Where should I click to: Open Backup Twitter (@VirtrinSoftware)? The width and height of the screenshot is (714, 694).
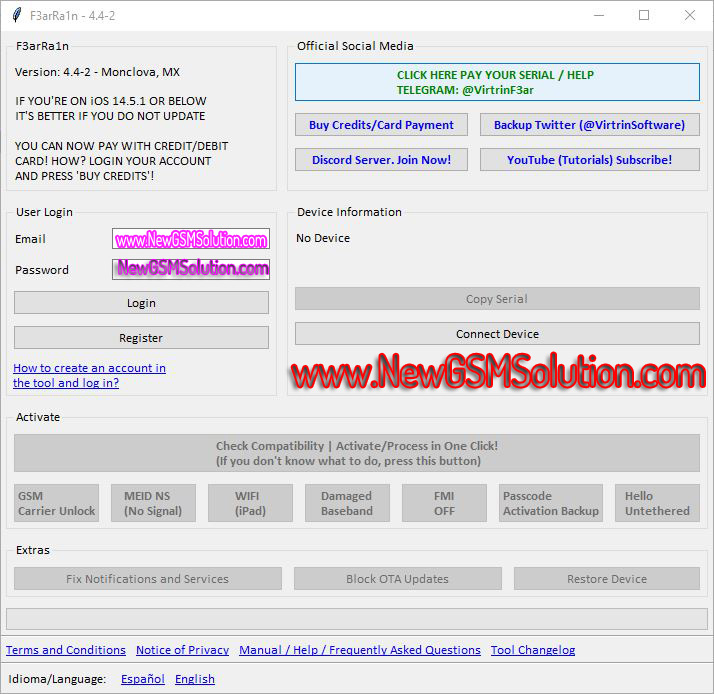[589, 125]
